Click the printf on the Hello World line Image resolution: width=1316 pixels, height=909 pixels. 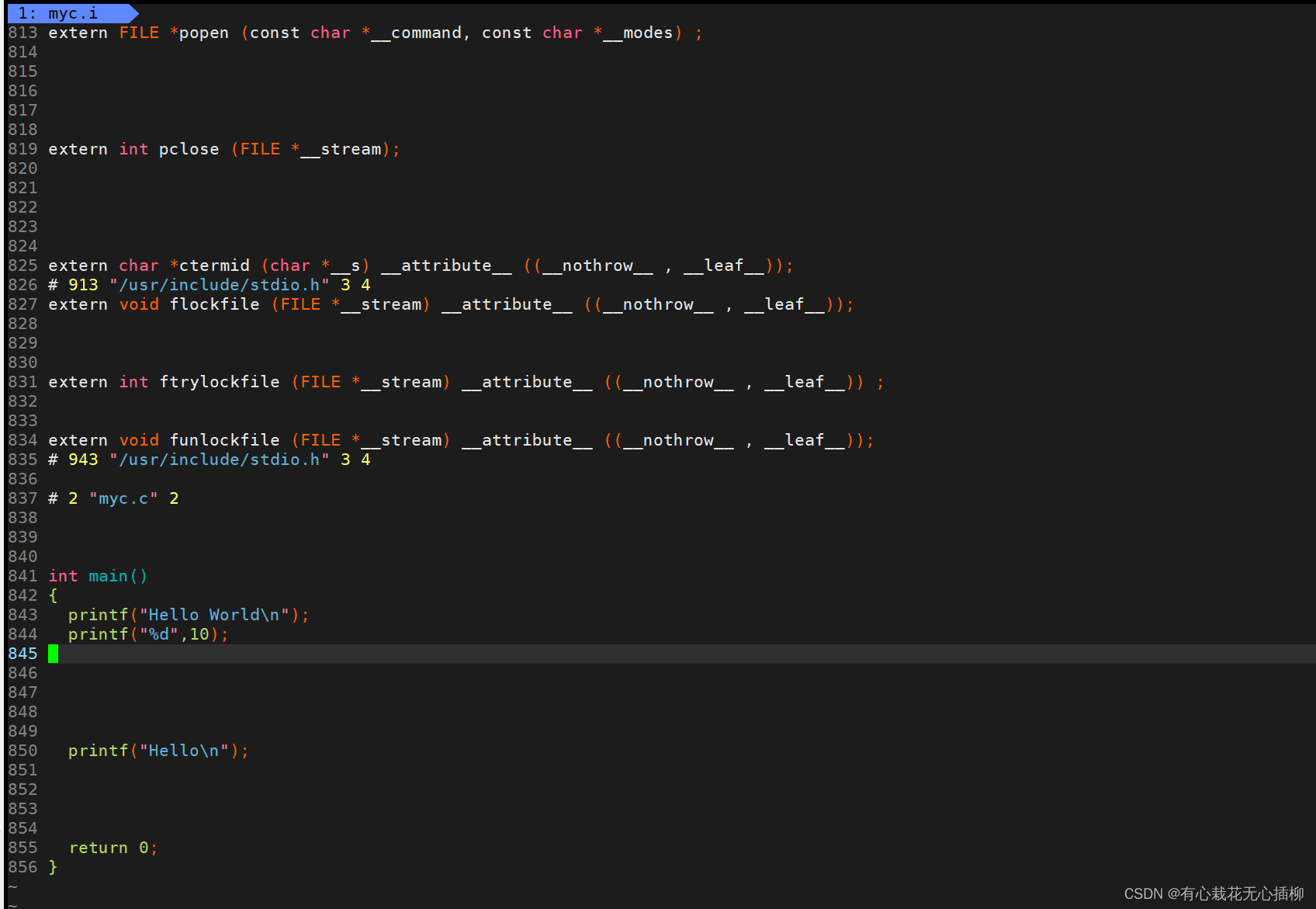click(x=98, y=615)
